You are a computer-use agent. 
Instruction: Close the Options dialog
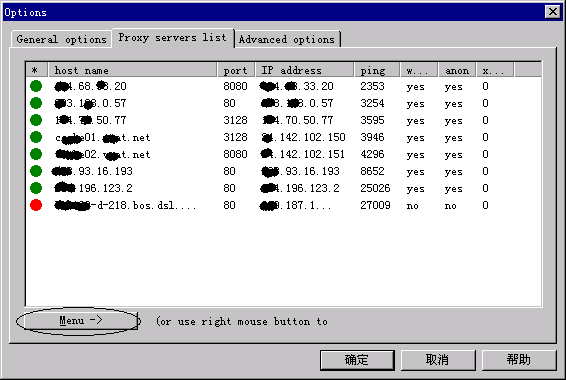553,12
